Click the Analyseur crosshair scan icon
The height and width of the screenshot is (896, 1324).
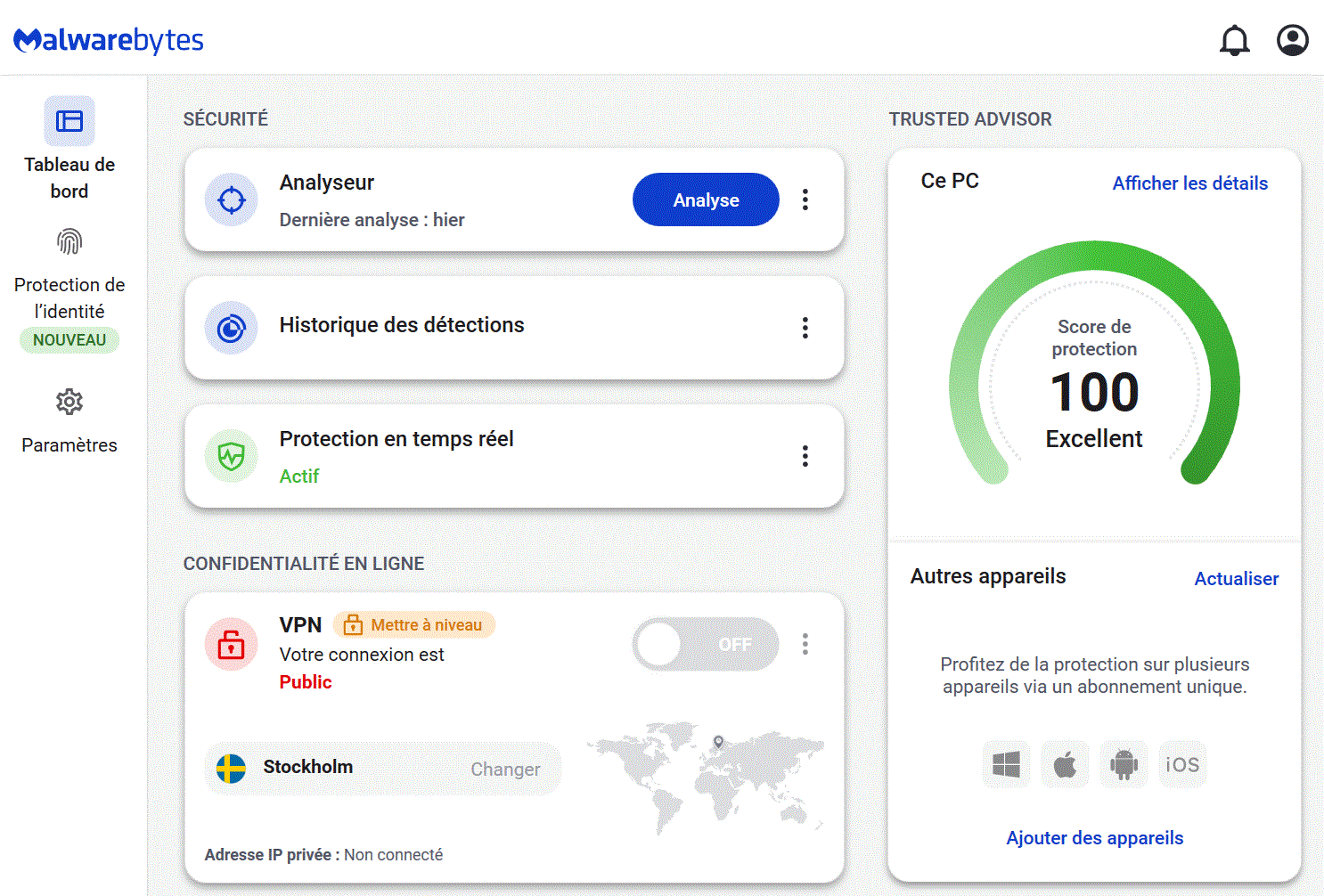232,200
